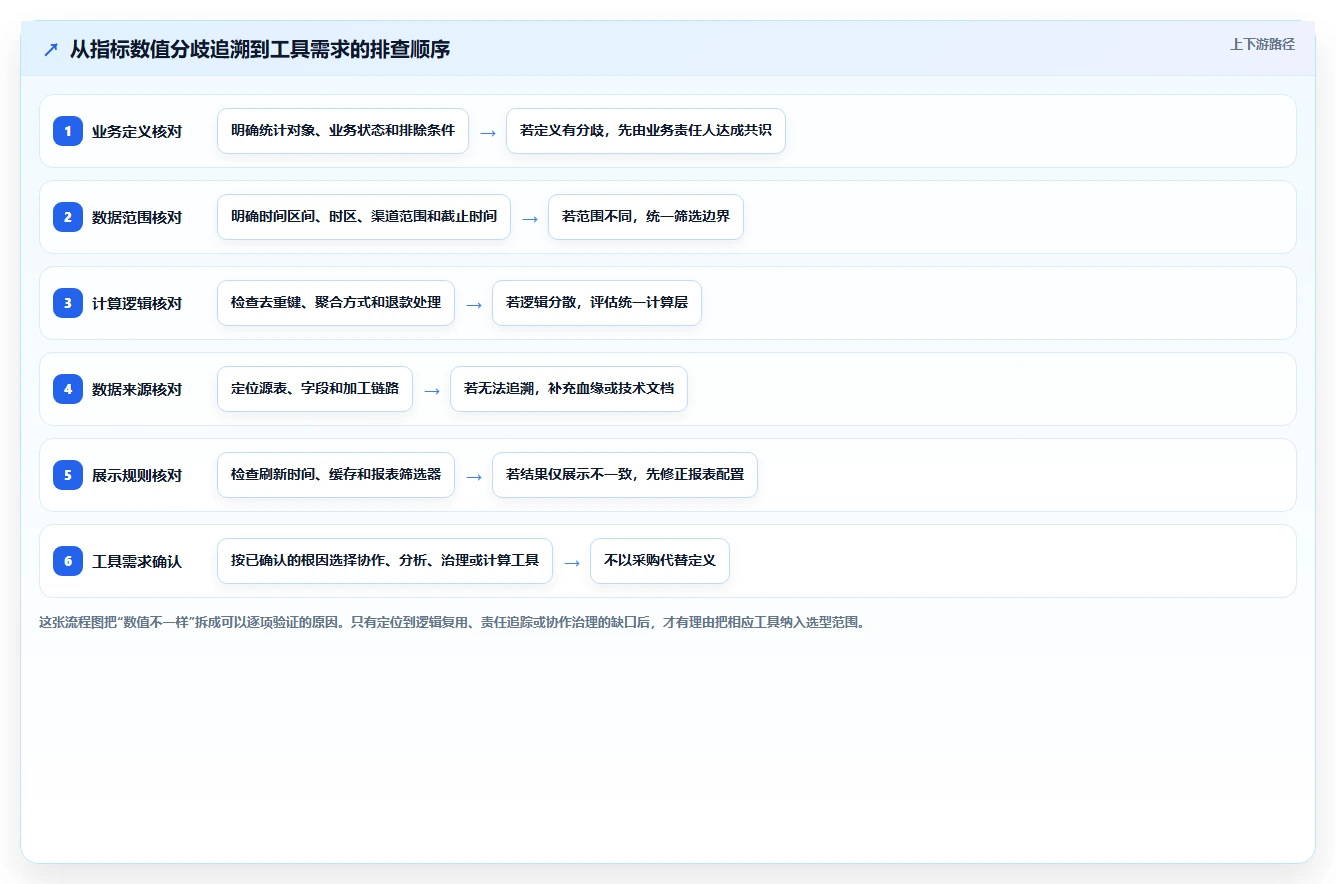This screenshot has height=884, width=1336.
Task: Click the title 从指标数值分歧追溯到工具需求的排查顺序
Action: point(260,49)
